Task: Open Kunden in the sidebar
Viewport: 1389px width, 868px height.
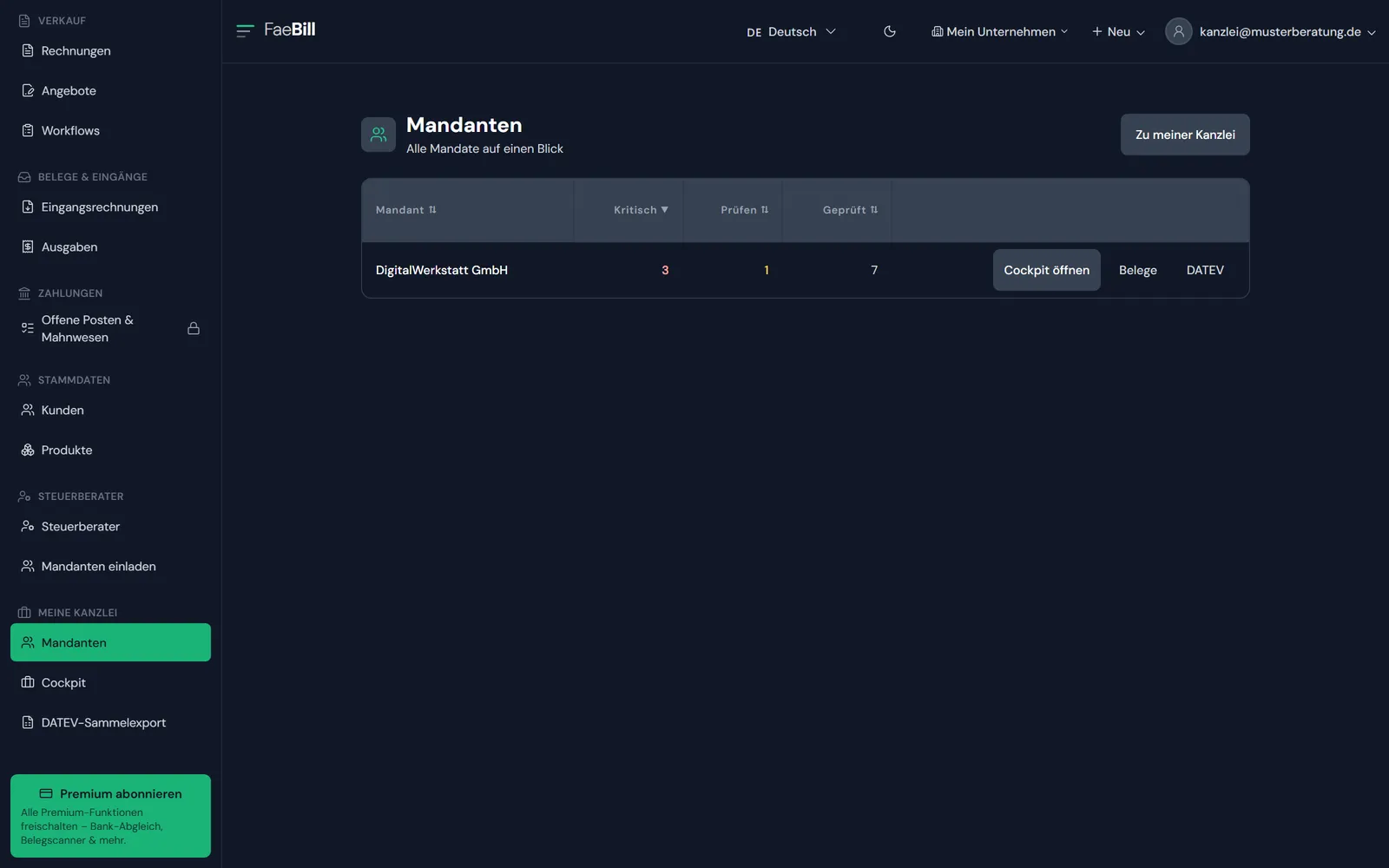Action: 110,410
